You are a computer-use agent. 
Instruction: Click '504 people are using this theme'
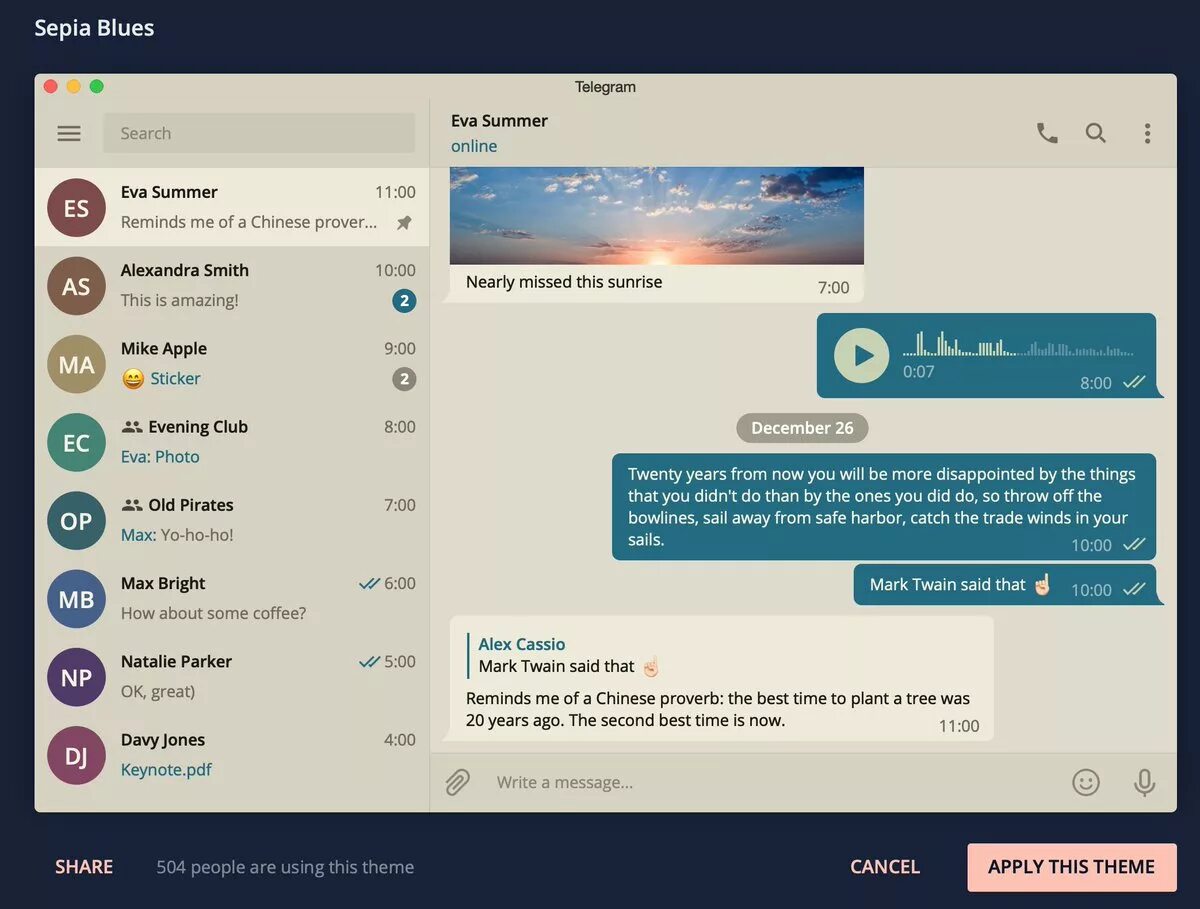click(285, 867)
